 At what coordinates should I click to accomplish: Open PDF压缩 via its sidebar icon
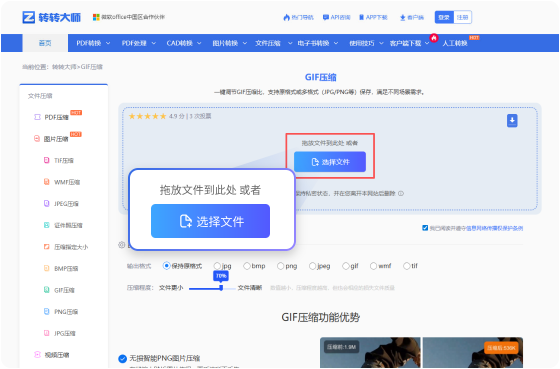(37, 117)
